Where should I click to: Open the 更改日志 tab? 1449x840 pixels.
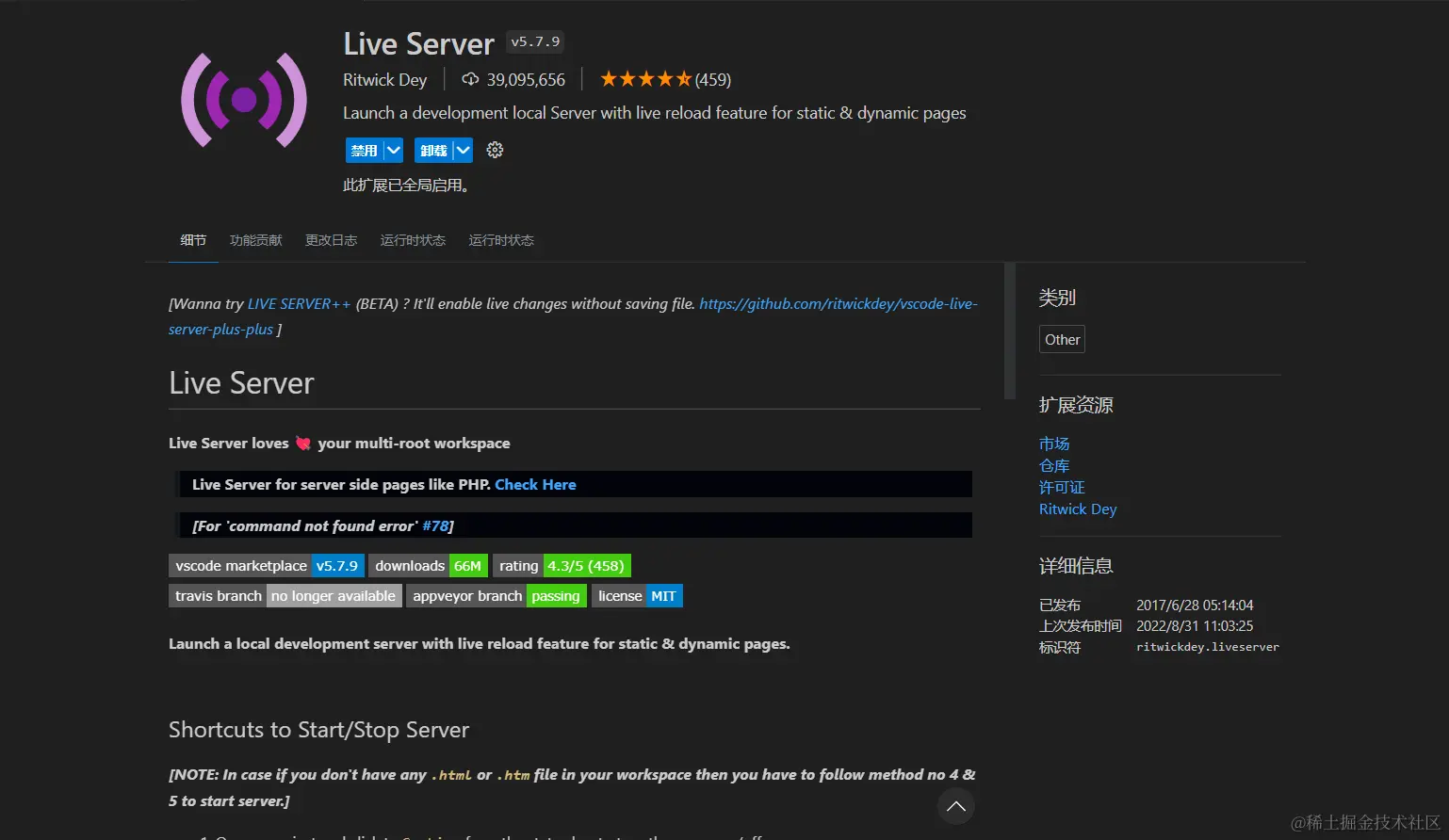(x=331, y=240)
